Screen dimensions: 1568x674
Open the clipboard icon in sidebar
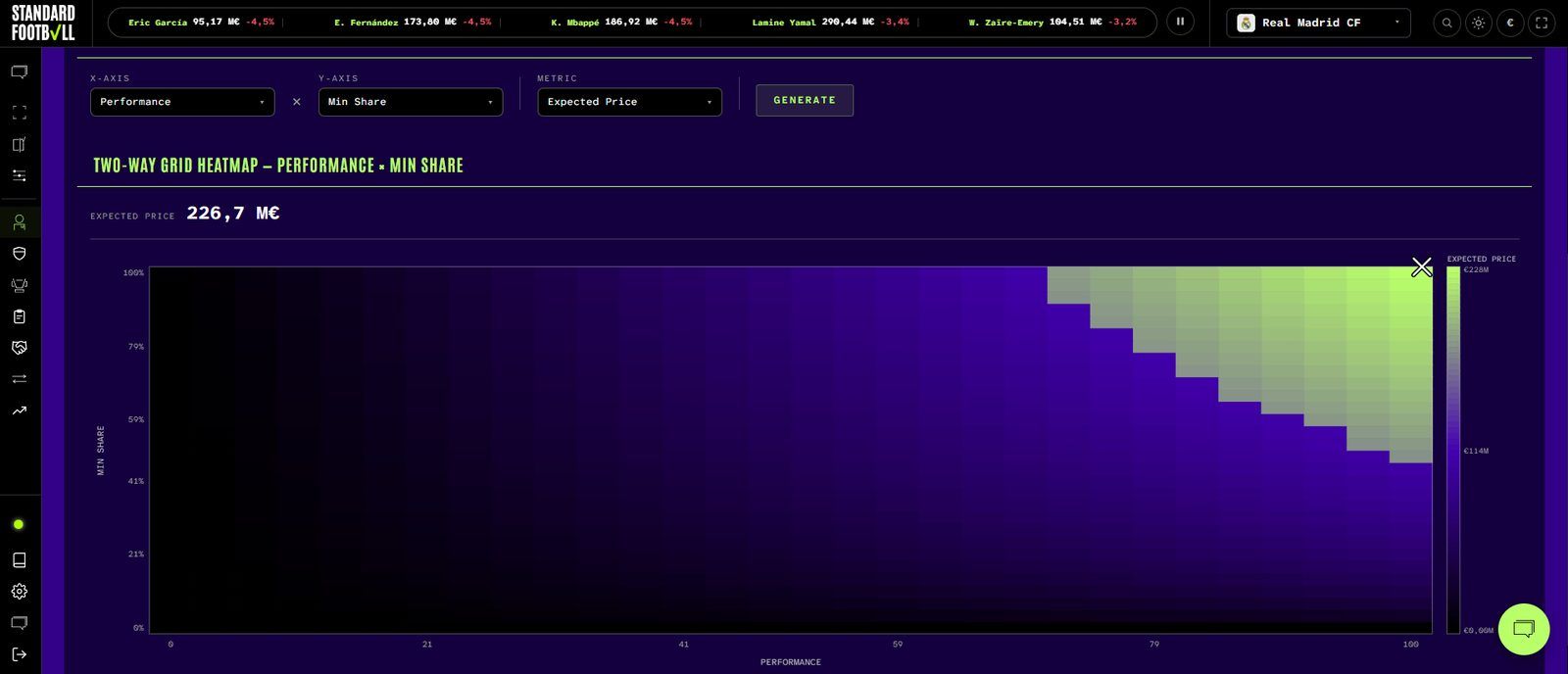click(x=19, y=316)
